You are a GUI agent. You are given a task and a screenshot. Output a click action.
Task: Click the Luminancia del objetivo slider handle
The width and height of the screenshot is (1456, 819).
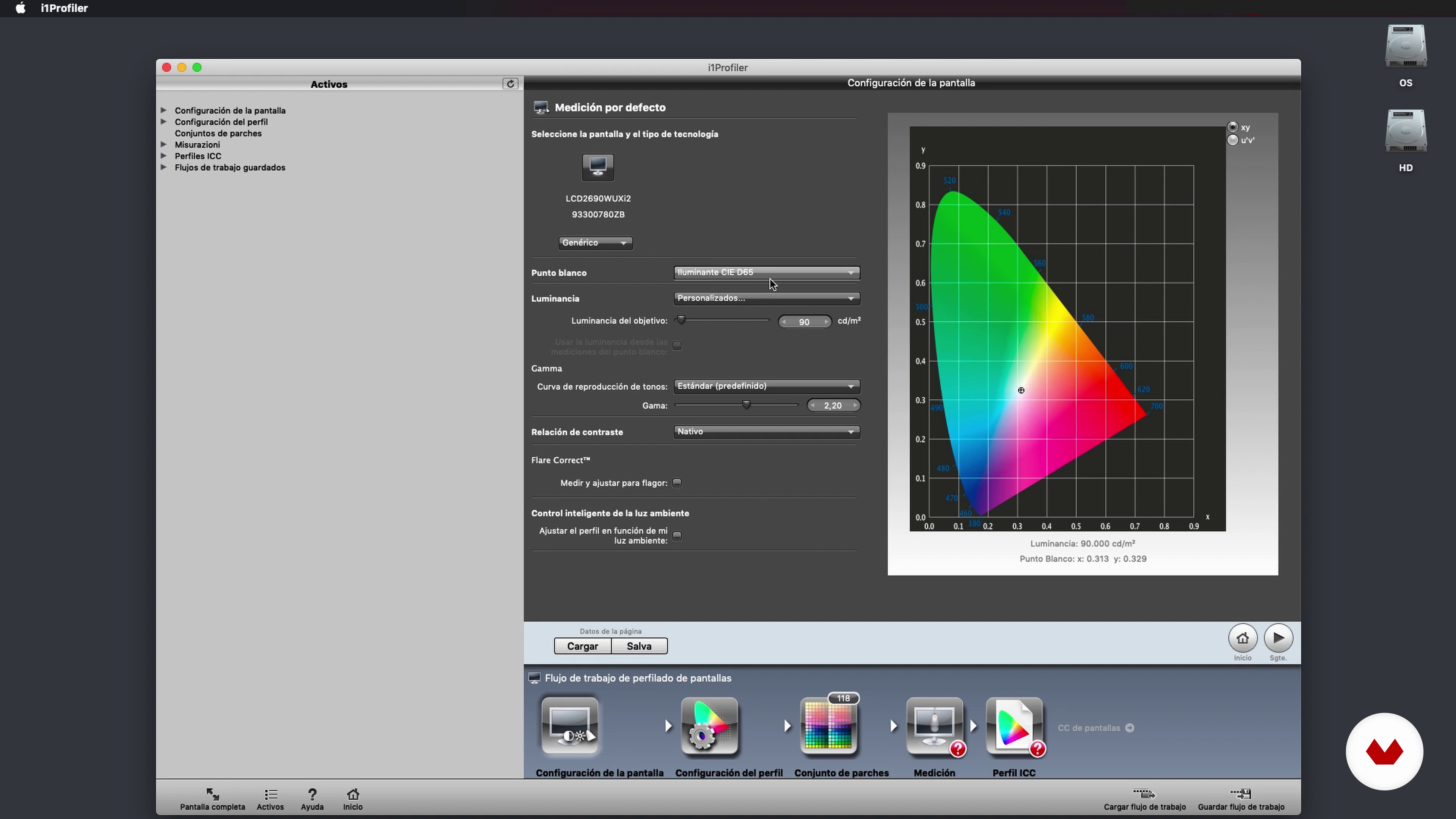681,320
